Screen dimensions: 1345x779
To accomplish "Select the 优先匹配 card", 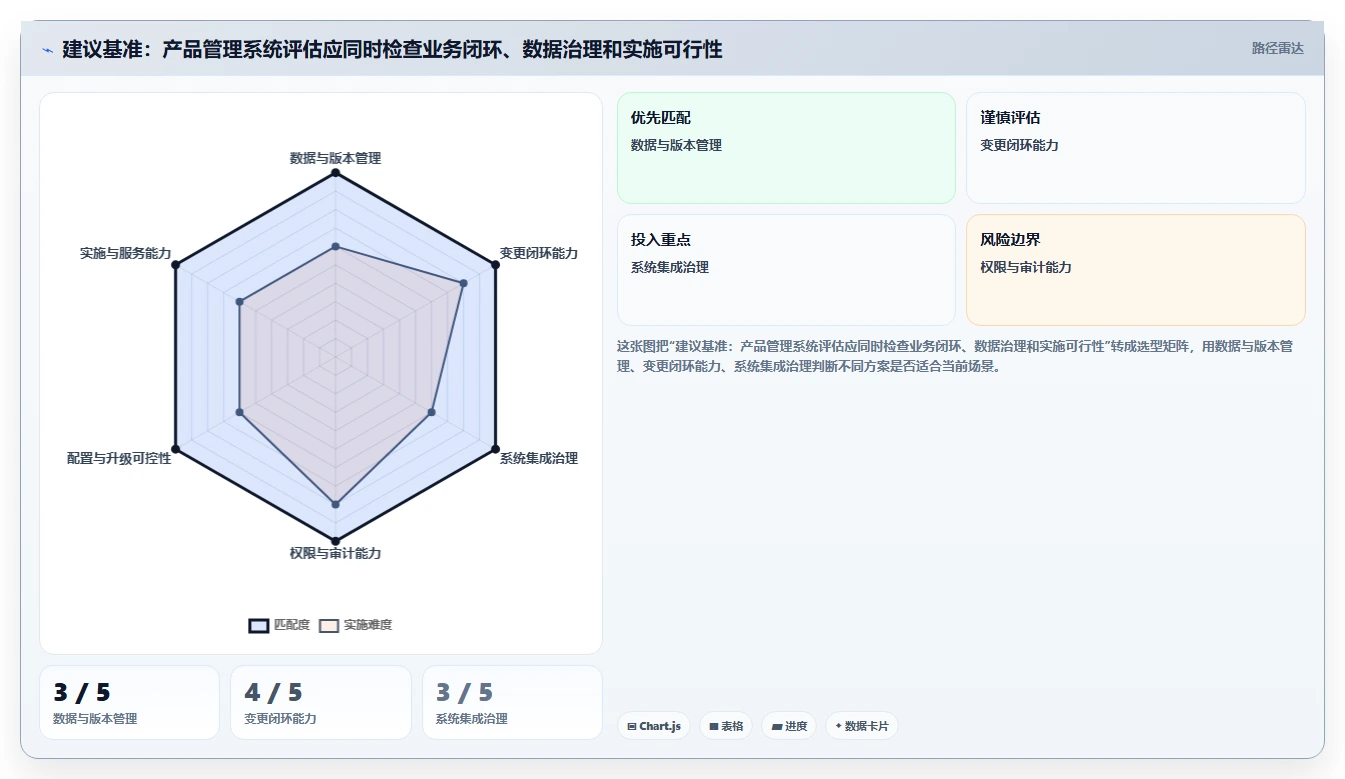I will (786, 148).
